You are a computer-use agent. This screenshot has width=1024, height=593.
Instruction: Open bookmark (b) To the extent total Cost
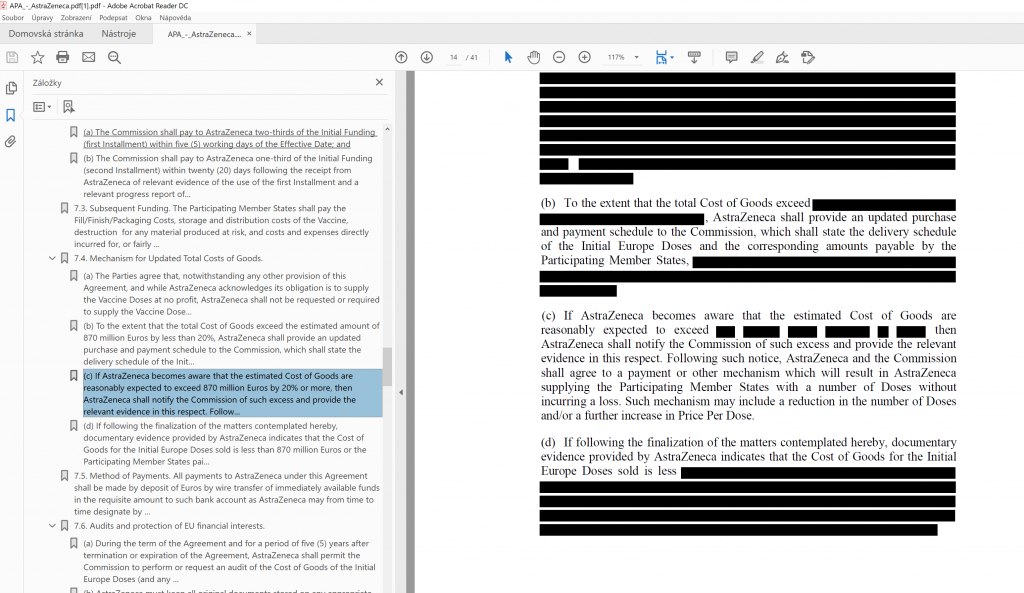231,344
